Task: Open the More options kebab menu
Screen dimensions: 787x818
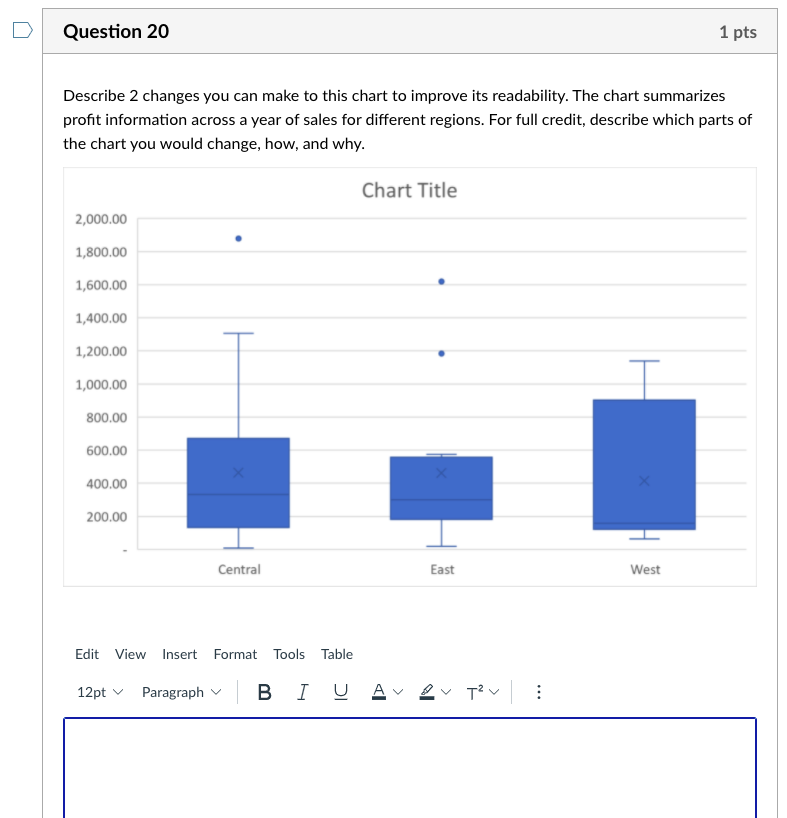Action: (x=538, y=691)
